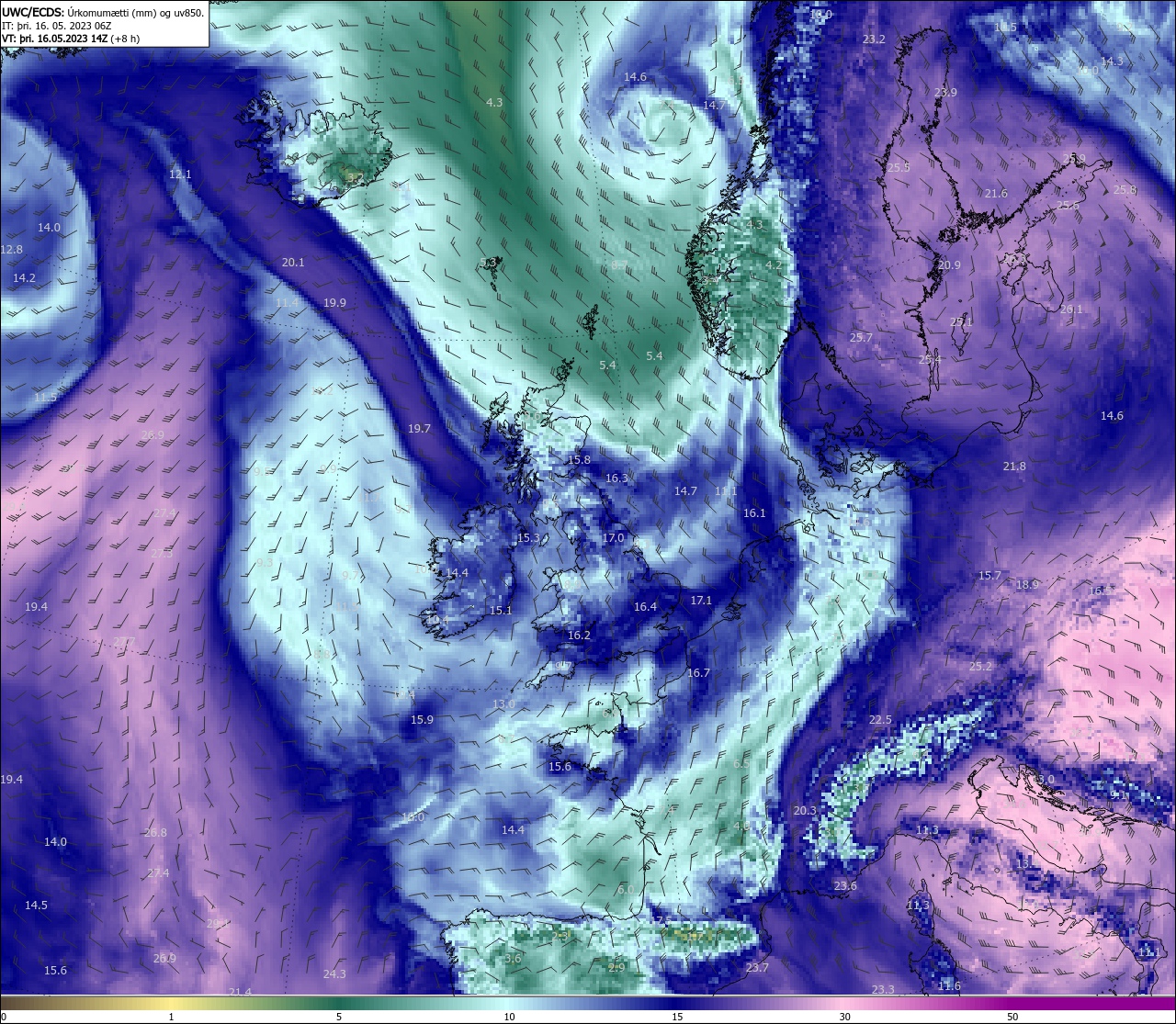Image resolution: width=1176 pixels, height=1024 pixels.
Task: Click the 14.3 value at top right
Action: [x=1112, y=62]
